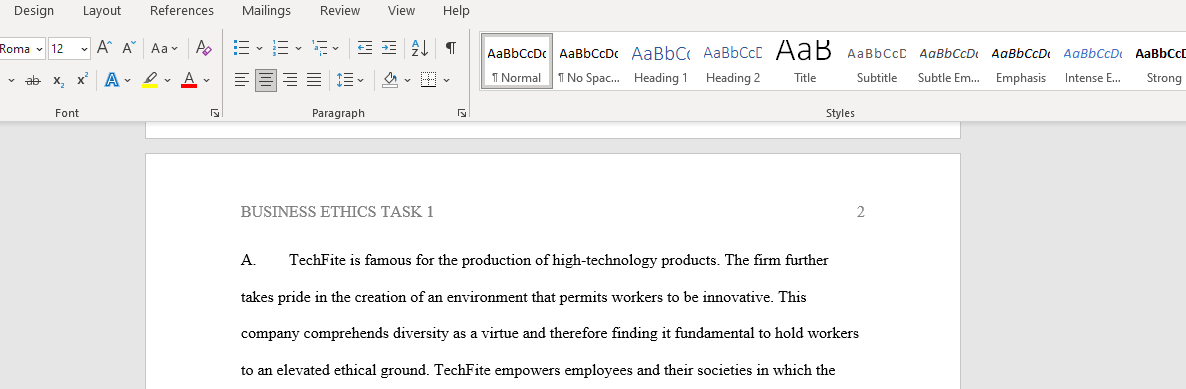Image resolution: width=1186 pixels, height=389 pixels.
Task: Open Font dialog launcher
Action: tap(215, 113)
